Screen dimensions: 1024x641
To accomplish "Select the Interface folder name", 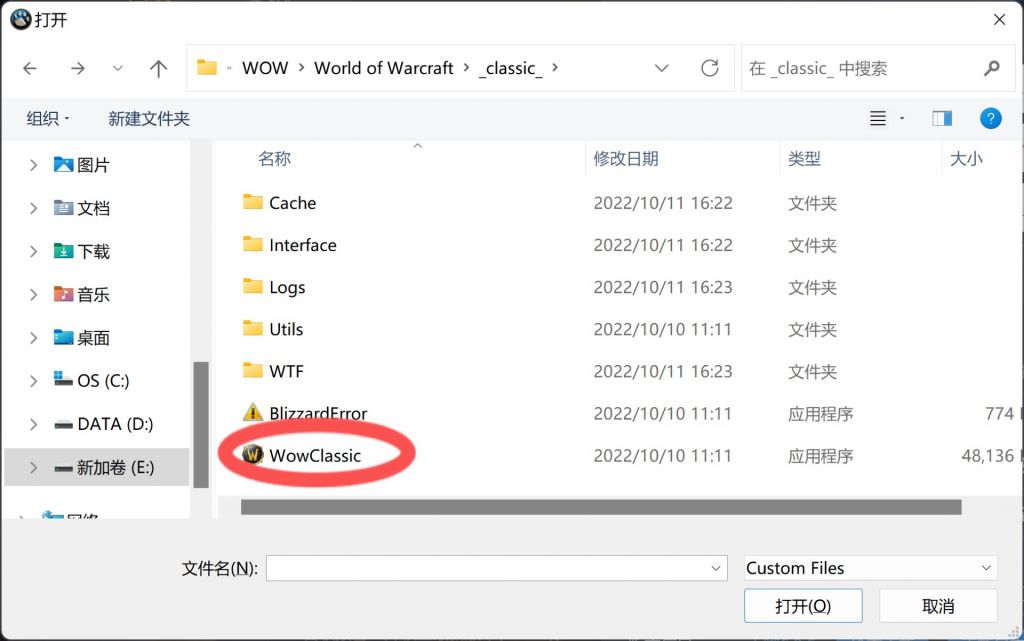I will pyautogui.click(x=303, y=245).
